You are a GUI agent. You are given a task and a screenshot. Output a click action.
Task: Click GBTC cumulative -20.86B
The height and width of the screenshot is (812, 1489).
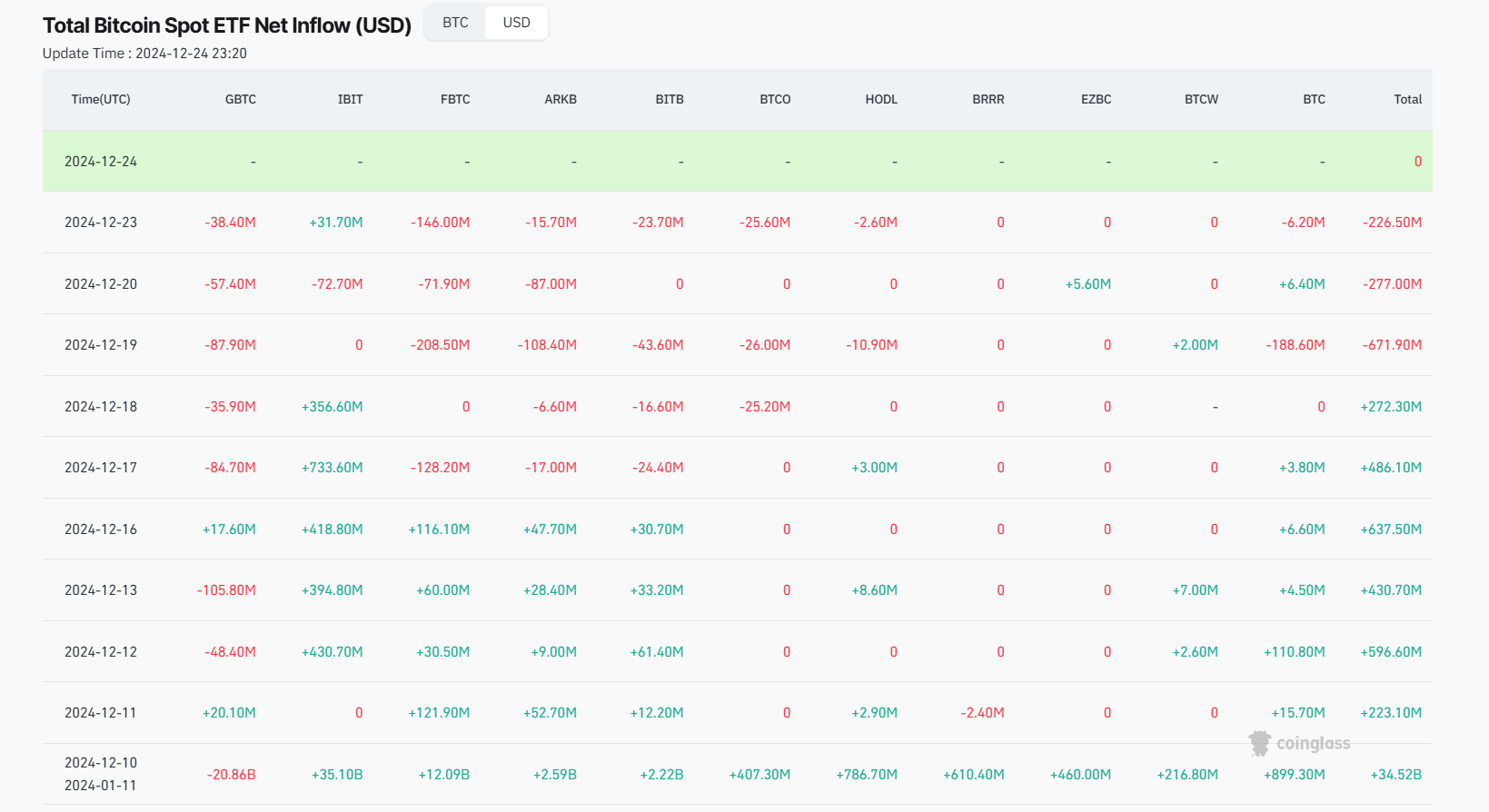tap(231, 775)
